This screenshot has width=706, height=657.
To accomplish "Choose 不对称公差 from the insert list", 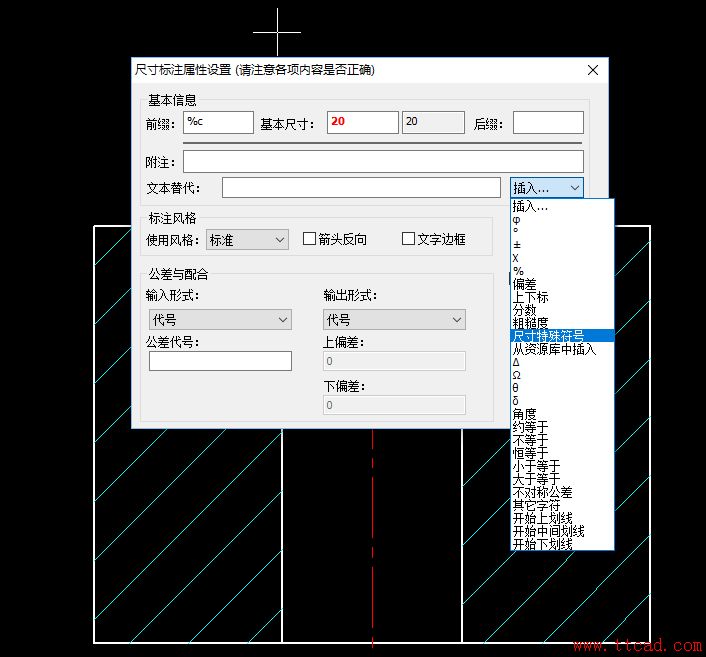I will pos(562,492).
